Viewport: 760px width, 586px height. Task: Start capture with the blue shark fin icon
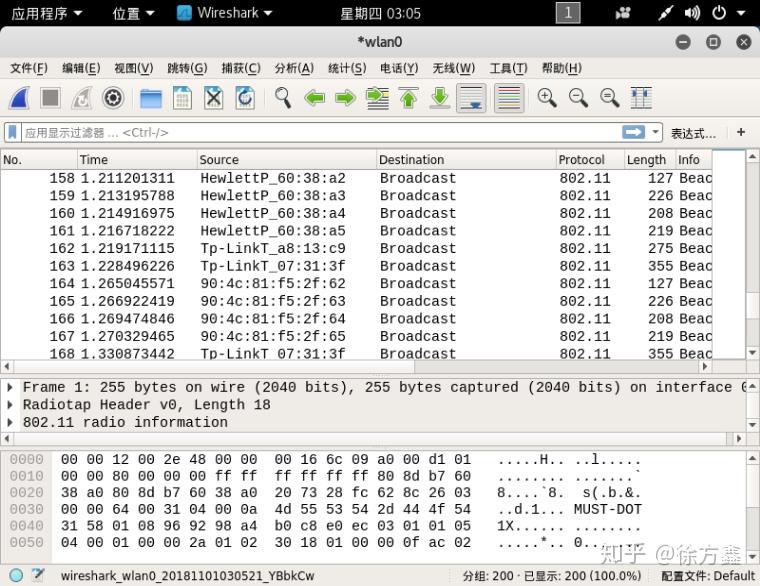pyautogui.click(x=19, y=98)
